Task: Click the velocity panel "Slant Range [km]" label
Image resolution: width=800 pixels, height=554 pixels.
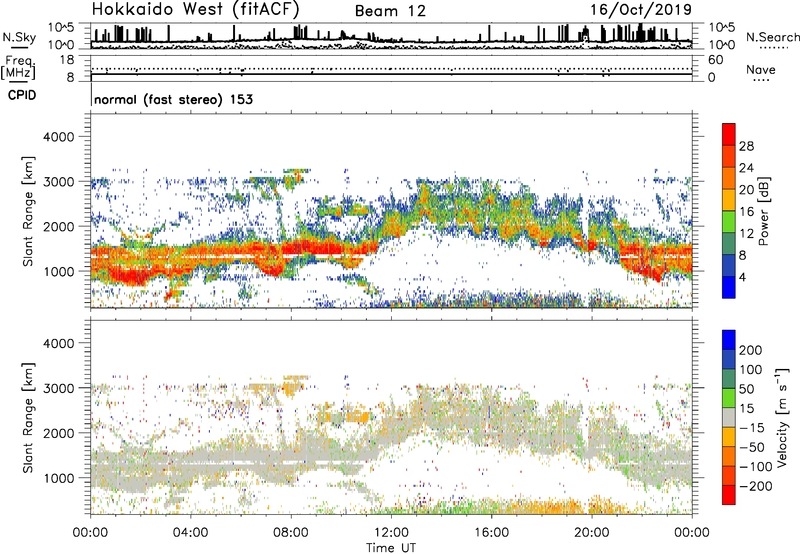Action: [x=28, y=418]
